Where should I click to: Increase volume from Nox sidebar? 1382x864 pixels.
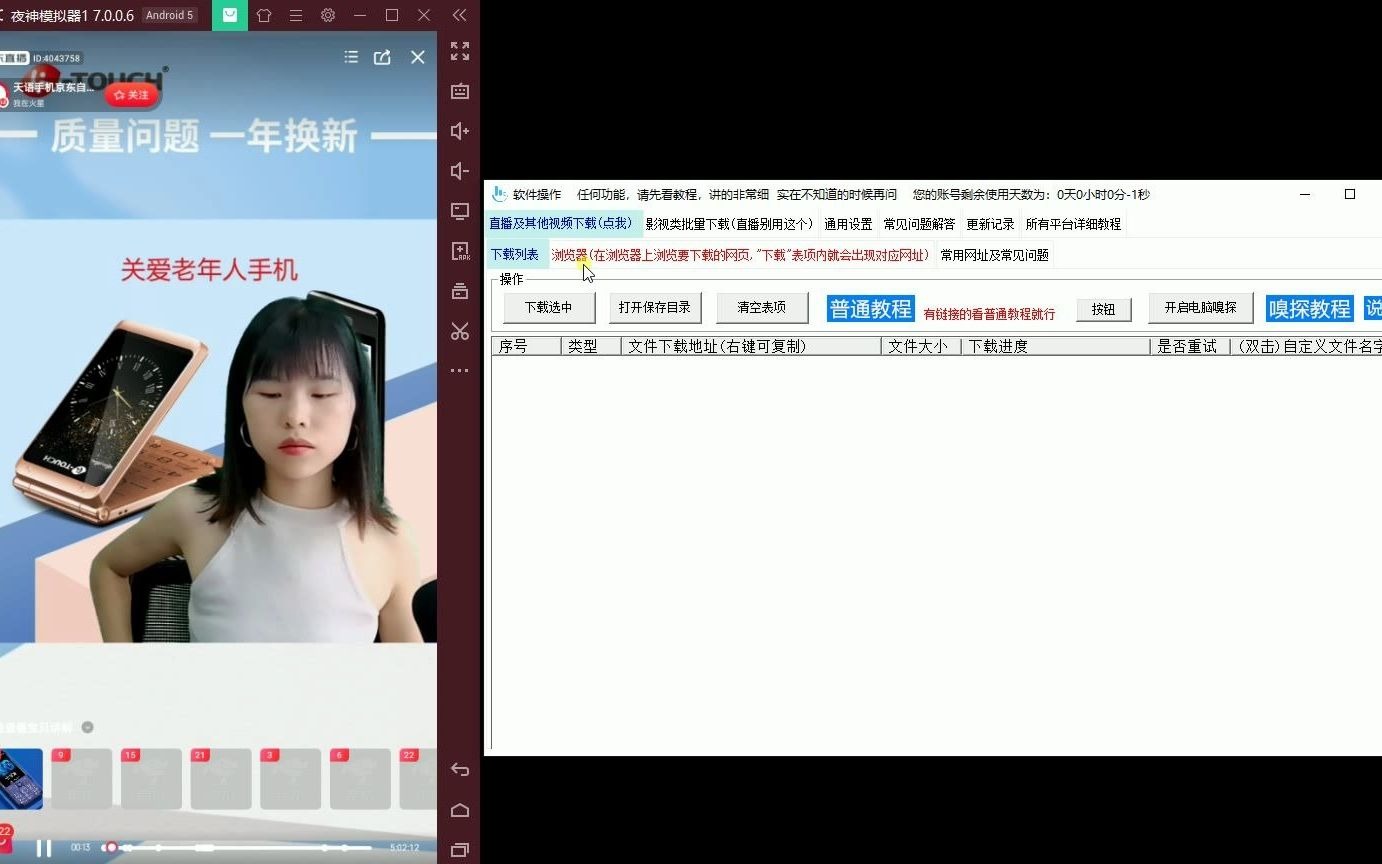pyautogui.click(x=460, y=131)
